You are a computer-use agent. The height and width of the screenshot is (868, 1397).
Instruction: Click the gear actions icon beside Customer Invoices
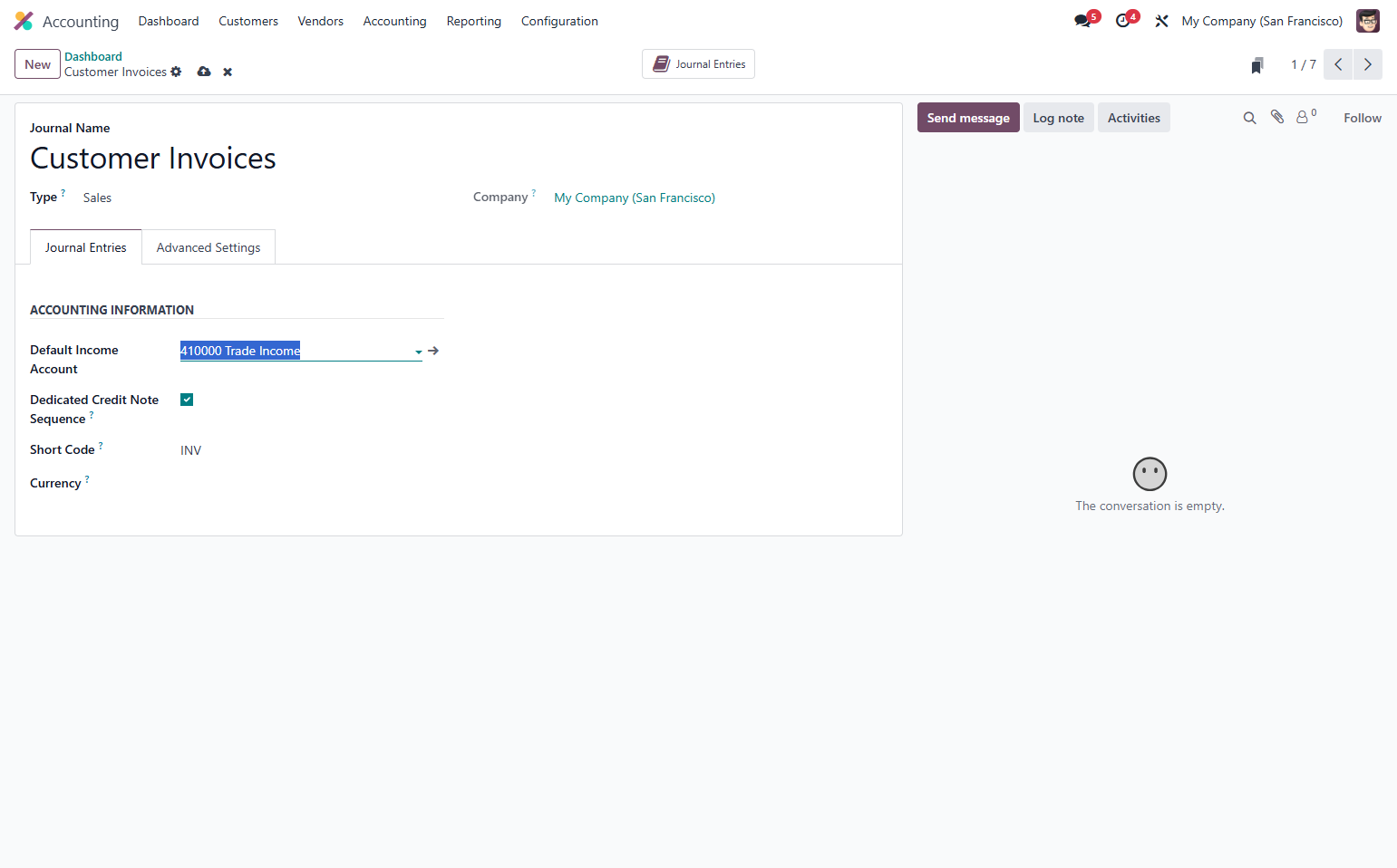176,72
